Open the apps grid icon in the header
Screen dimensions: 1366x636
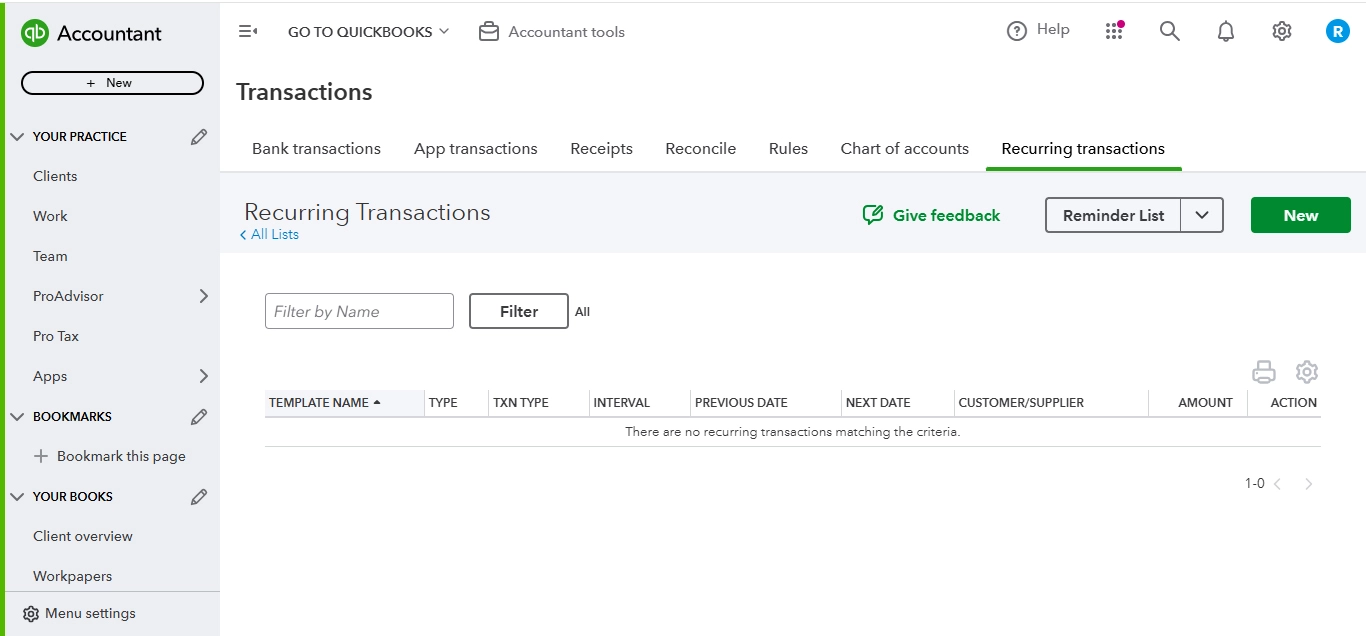[1114, 31]
